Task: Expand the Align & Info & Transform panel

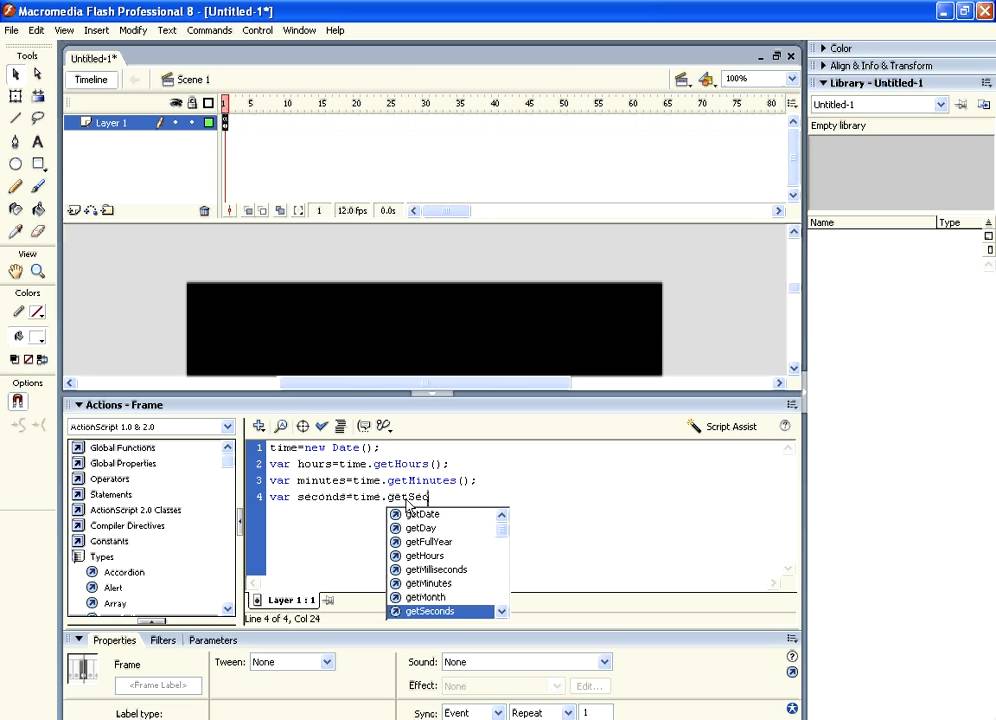Action: 824,65
